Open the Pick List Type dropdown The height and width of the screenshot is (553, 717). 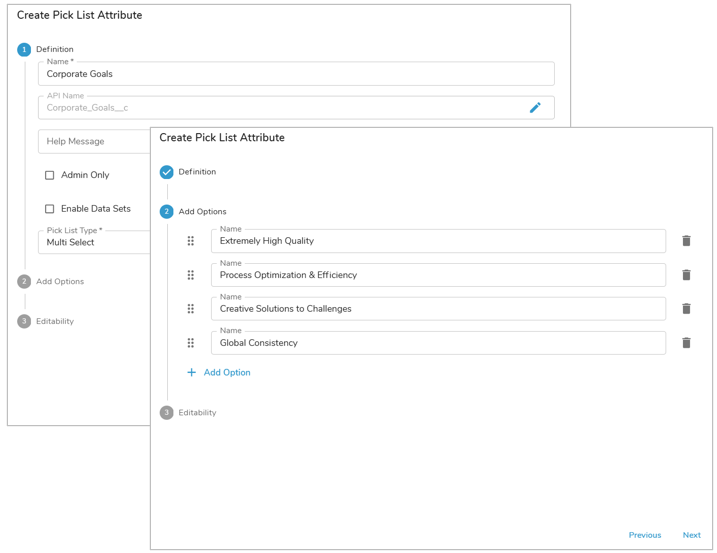pyautogui.click(x=95, y=242)
